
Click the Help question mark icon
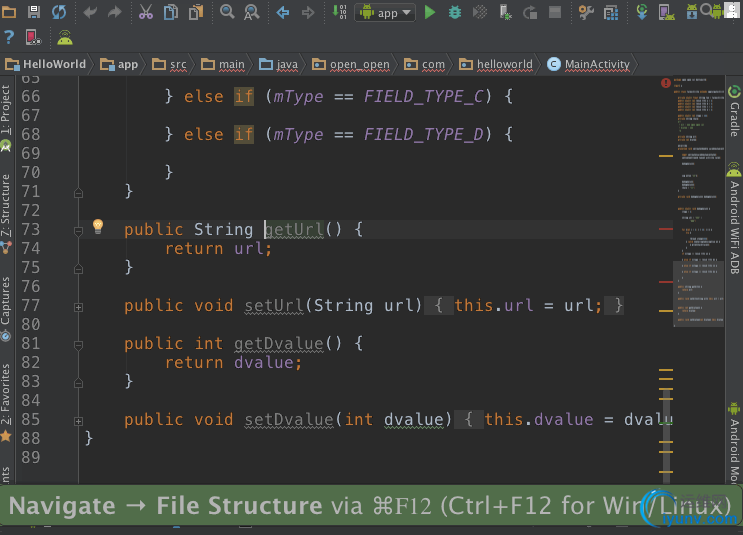click(x=9, y=38)
